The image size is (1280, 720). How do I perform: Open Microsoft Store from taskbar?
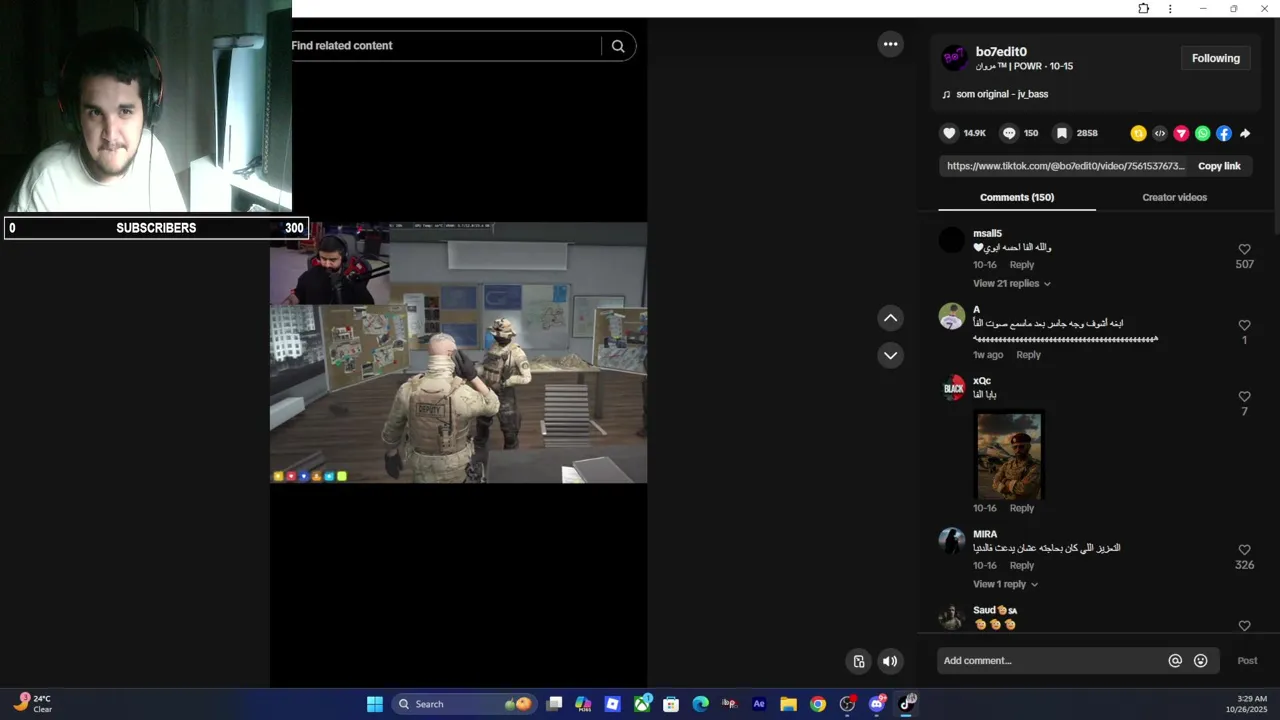[671, 704]
